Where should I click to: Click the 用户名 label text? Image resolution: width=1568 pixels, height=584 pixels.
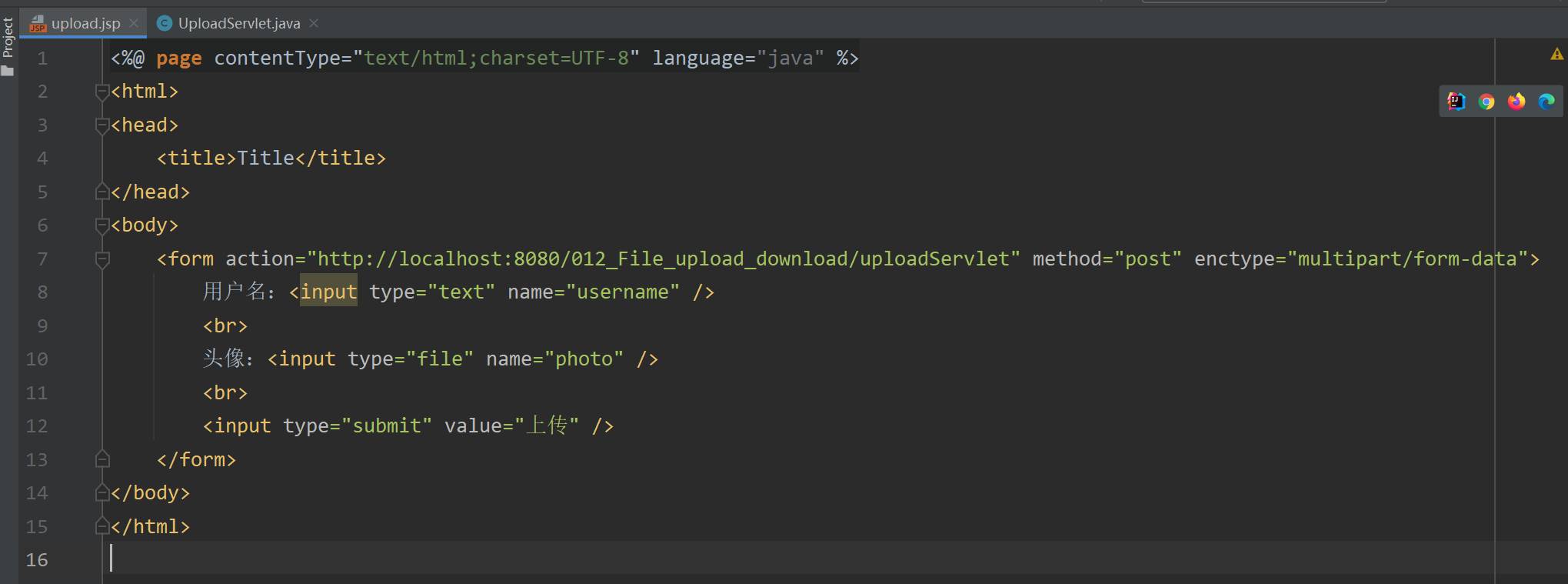click(x=234, y=292)
